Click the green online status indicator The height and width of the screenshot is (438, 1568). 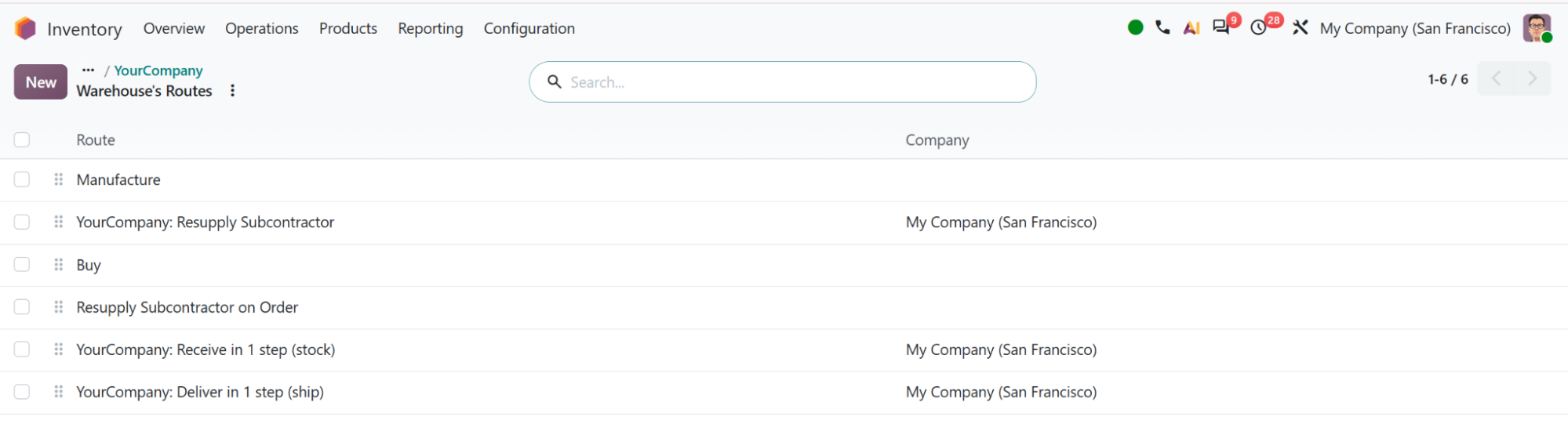click(x=1135, y=27)
